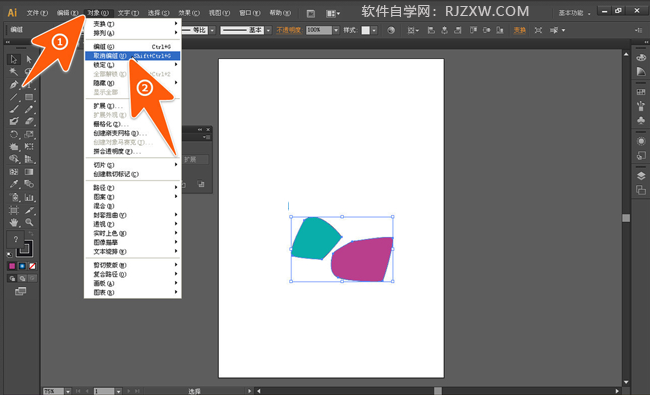Click the Recolor Artwork wheel icon
Image resolution: width=650 pixels, height=395 pixels.
[x=391, y=30]
